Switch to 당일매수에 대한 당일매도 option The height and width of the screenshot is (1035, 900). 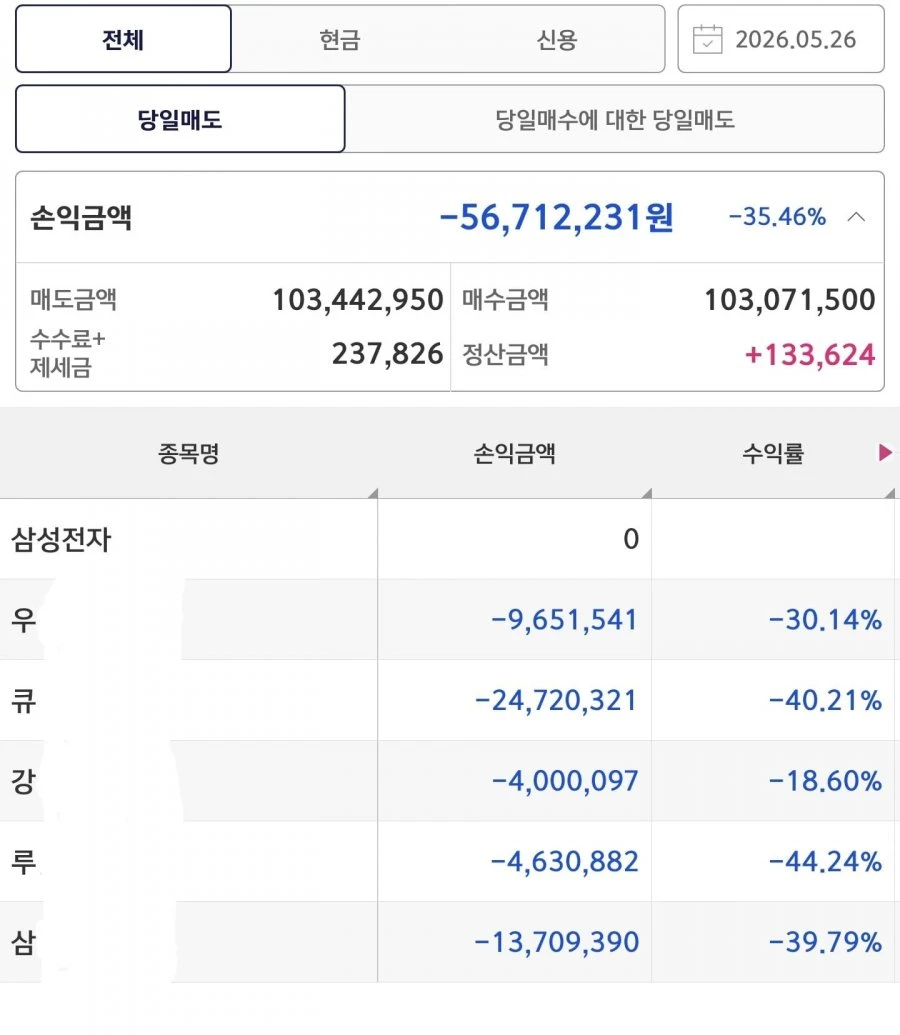coord(615,119)
